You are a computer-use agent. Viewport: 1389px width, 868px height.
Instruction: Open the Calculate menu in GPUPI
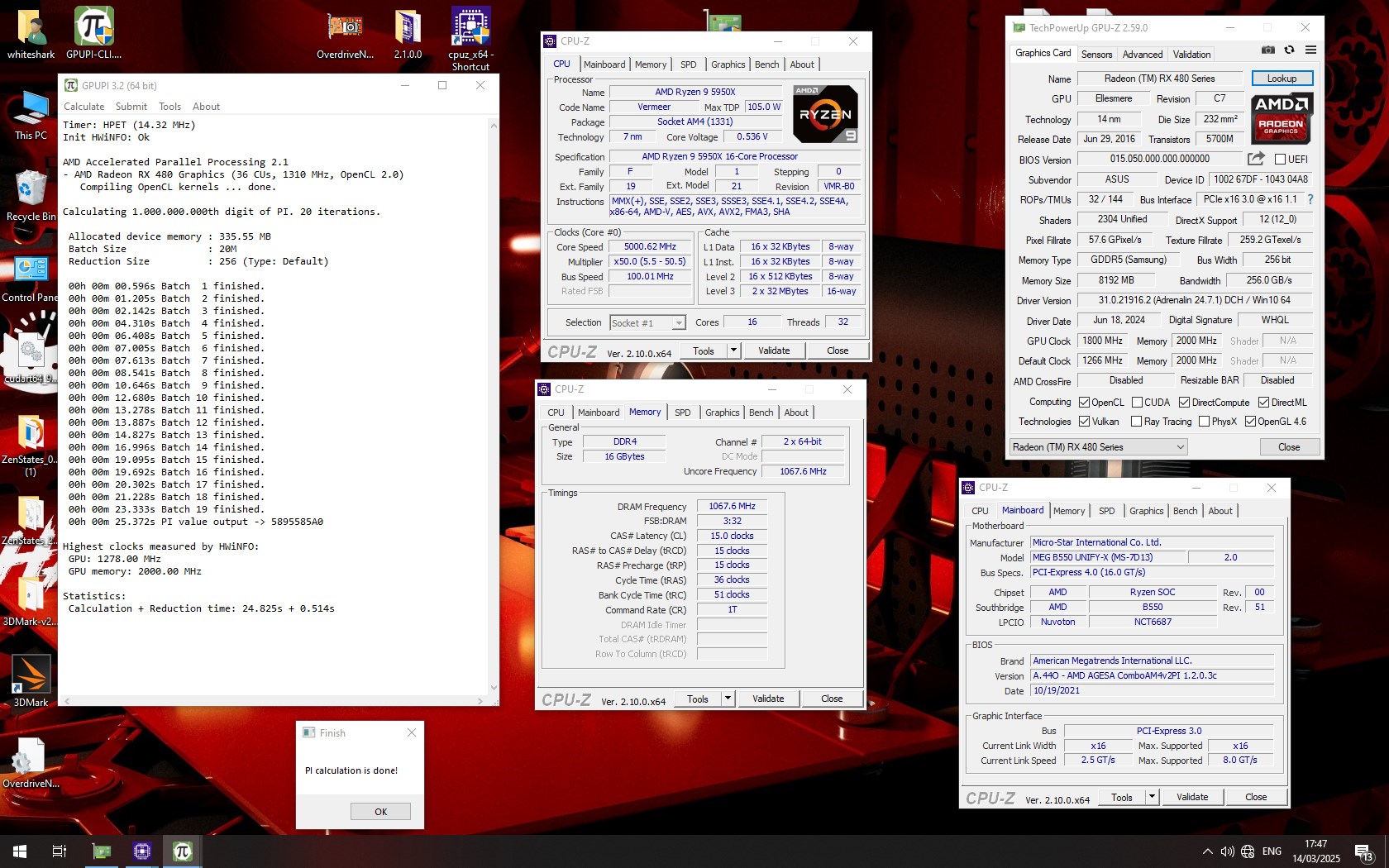point(84,107)
